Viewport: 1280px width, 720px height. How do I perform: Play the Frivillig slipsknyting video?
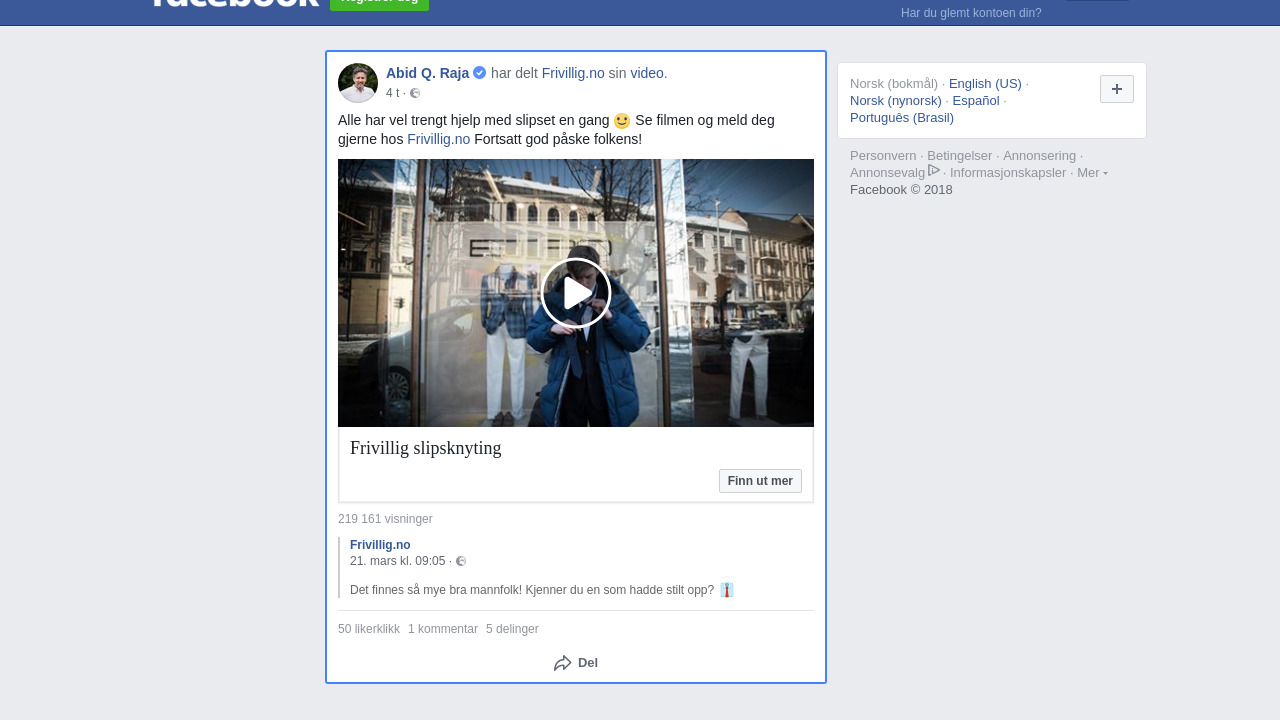576,293
